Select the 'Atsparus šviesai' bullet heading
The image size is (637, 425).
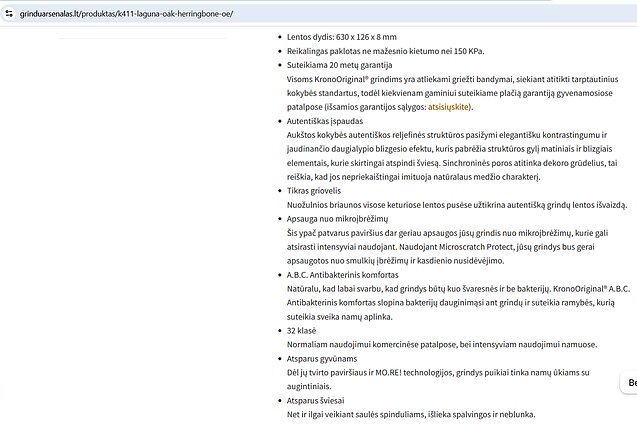click(x=316, y=401)
